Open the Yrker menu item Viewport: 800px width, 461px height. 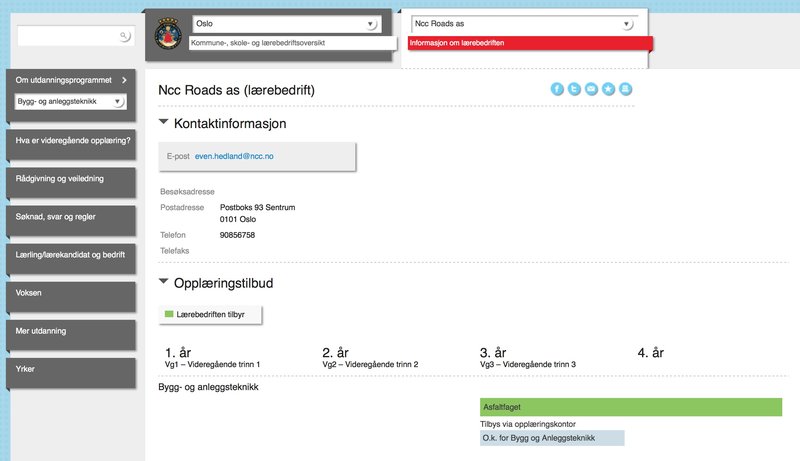pos(71,373)
